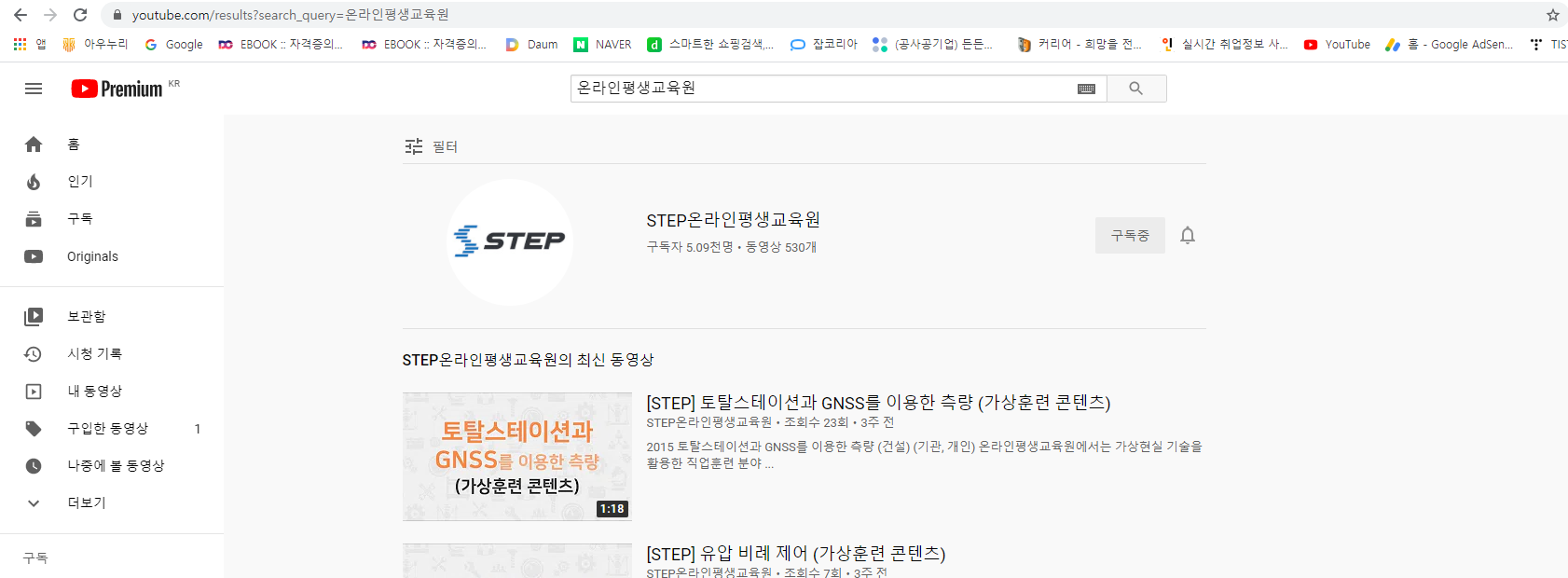The image size is (1568, 578).
Task: Expand 더보기 in sidebar
Action: pyautogui.click(x=112, y=502)
